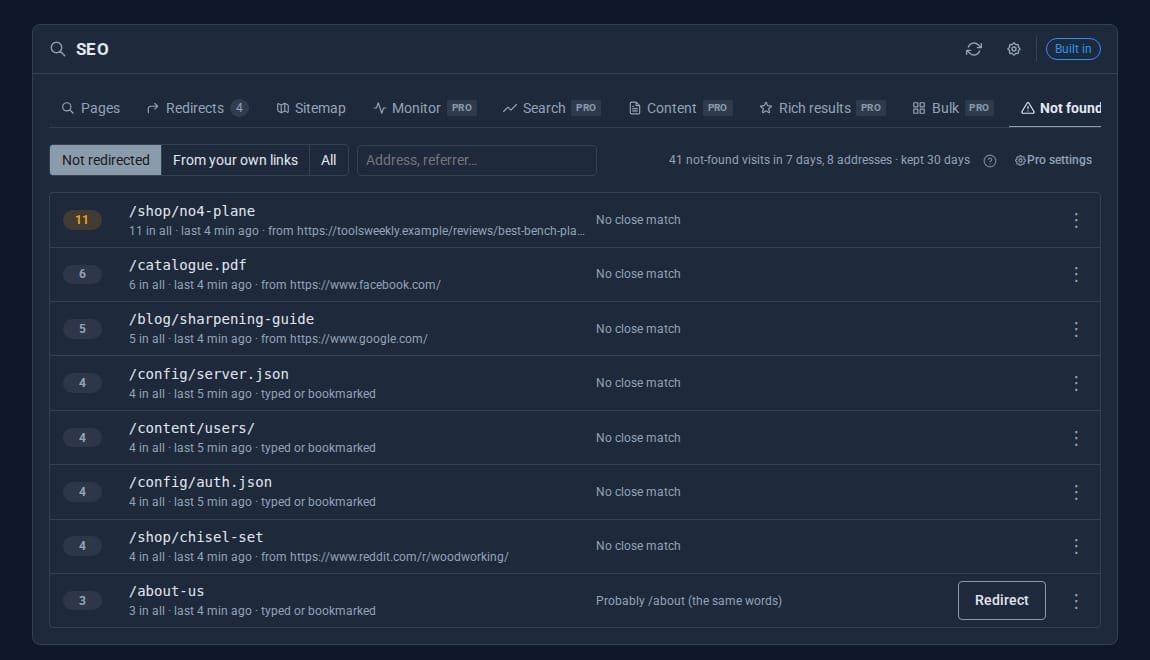1150x660 pixels.
Task: Open more options for /blog/sharpening-guide
Action: (1076, 329)
